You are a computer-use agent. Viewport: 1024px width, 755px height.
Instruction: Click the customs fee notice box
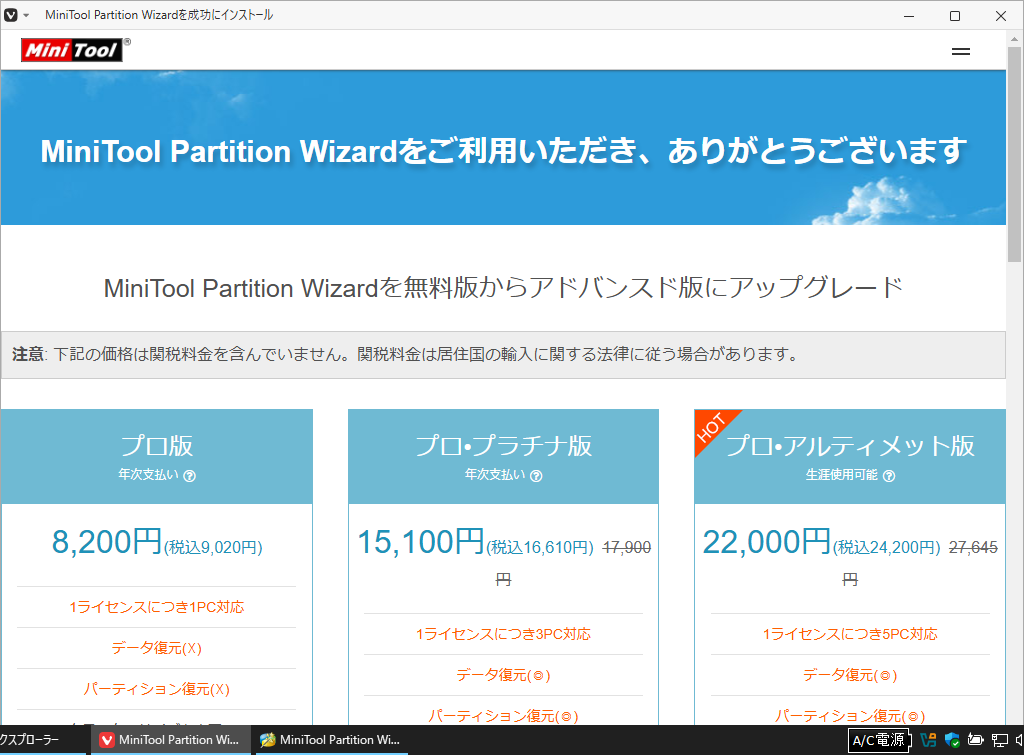503,355
